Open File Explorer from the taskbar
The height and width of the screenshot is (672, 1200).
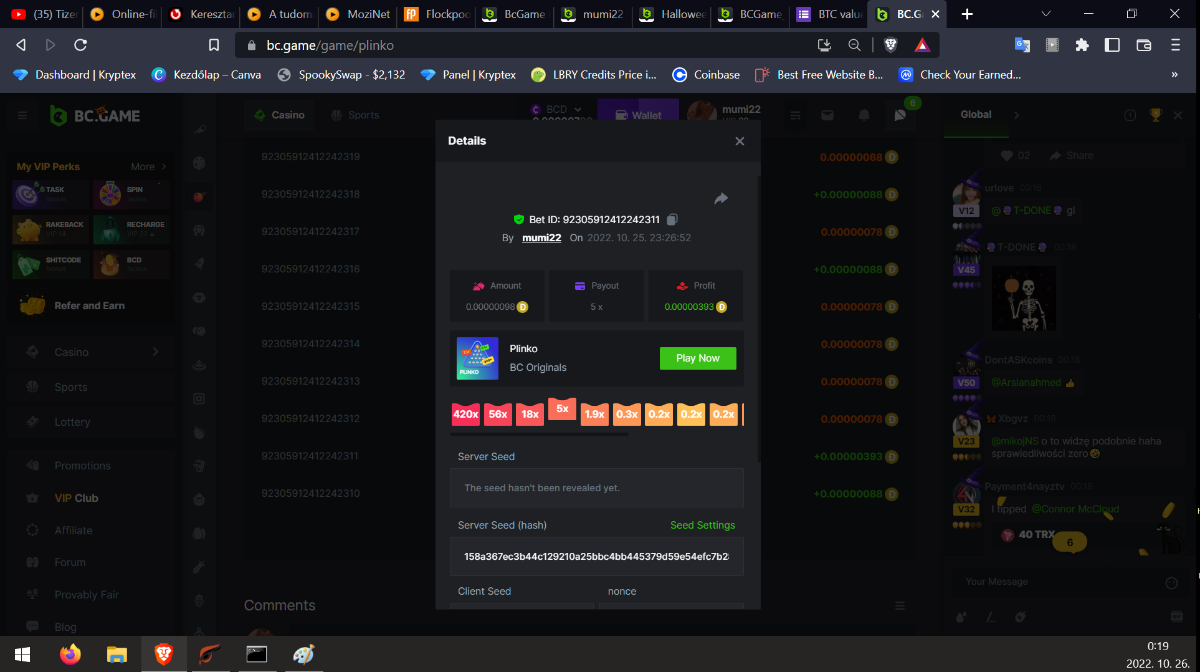point(117,655)
